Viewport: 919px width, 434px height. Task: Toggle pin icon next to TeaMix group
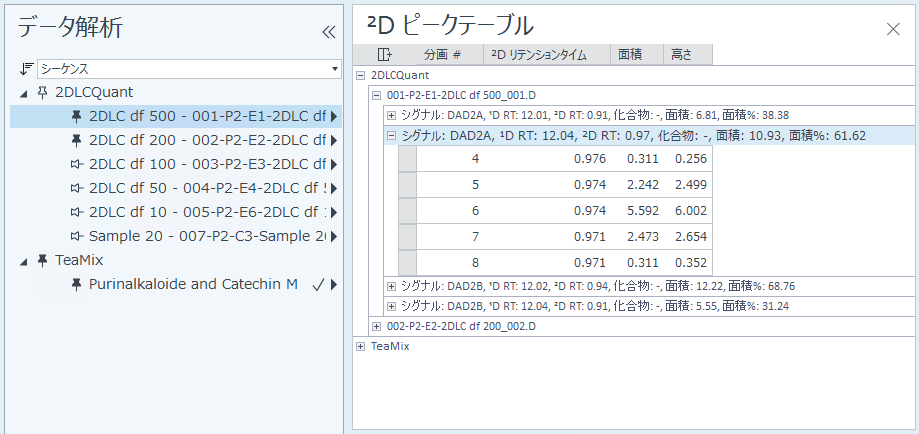pyautogui.click(x=42, y=260)
